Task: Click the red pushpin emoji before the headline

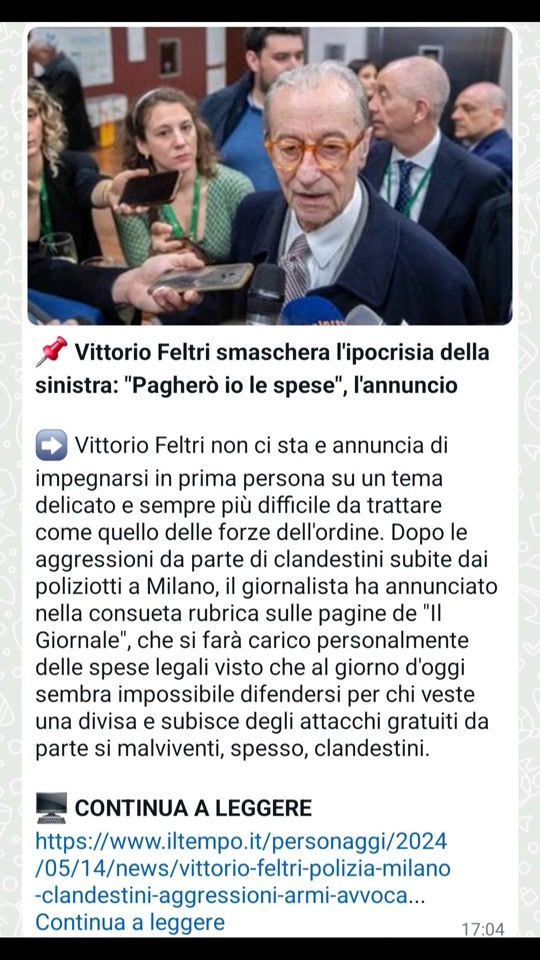Action: click(51, 352)
